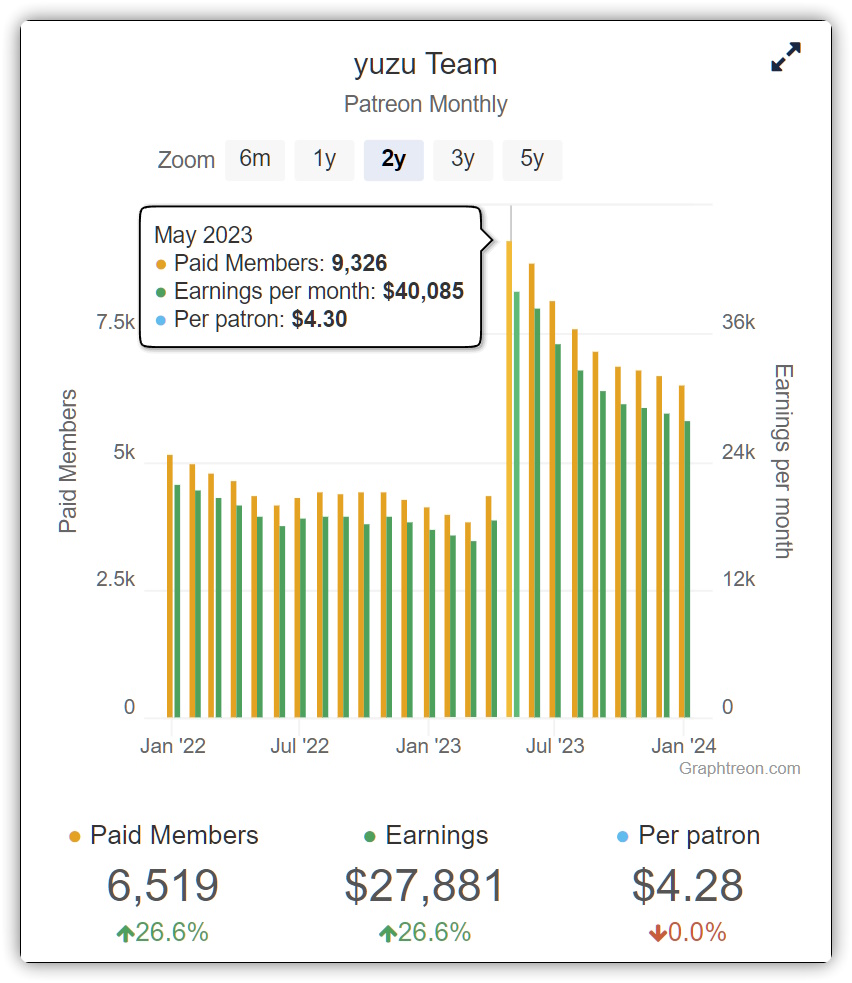This screenshot has height=983, width=852.
Task: Toggle the Per patron series legend
Action: click(699, 836)
